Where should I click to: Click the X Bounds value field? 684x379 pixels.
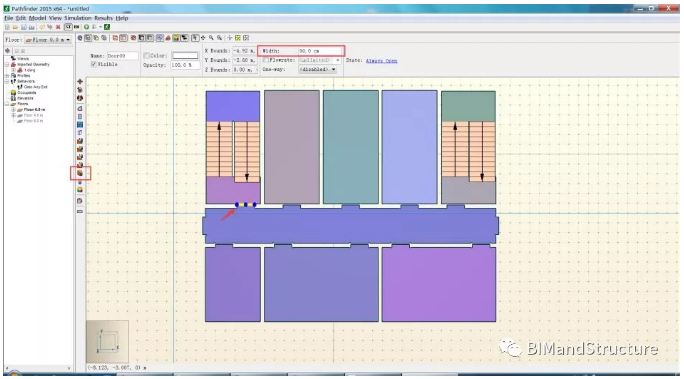[244, 51]
